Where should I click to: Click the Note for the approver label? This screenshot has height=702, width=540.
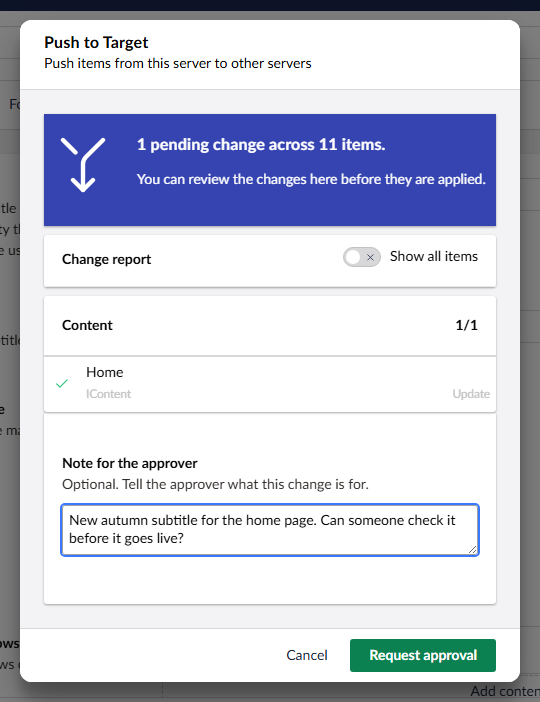130,463
